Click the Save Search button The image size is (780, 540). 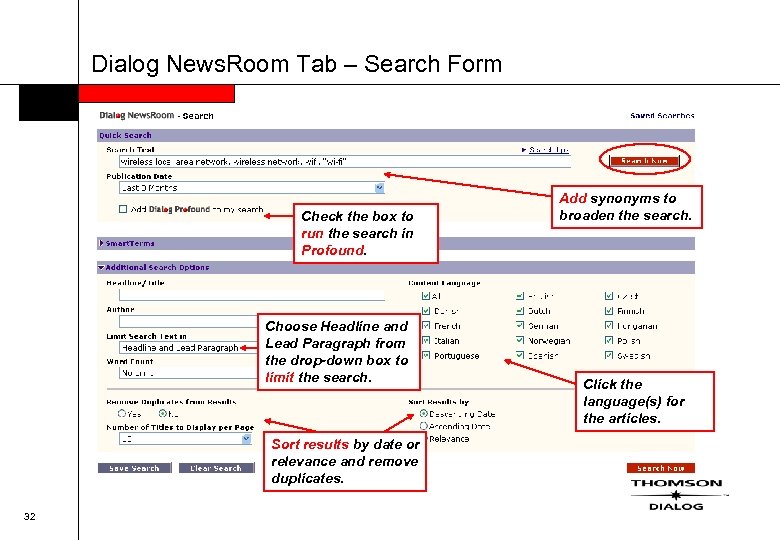coord(134,468)
